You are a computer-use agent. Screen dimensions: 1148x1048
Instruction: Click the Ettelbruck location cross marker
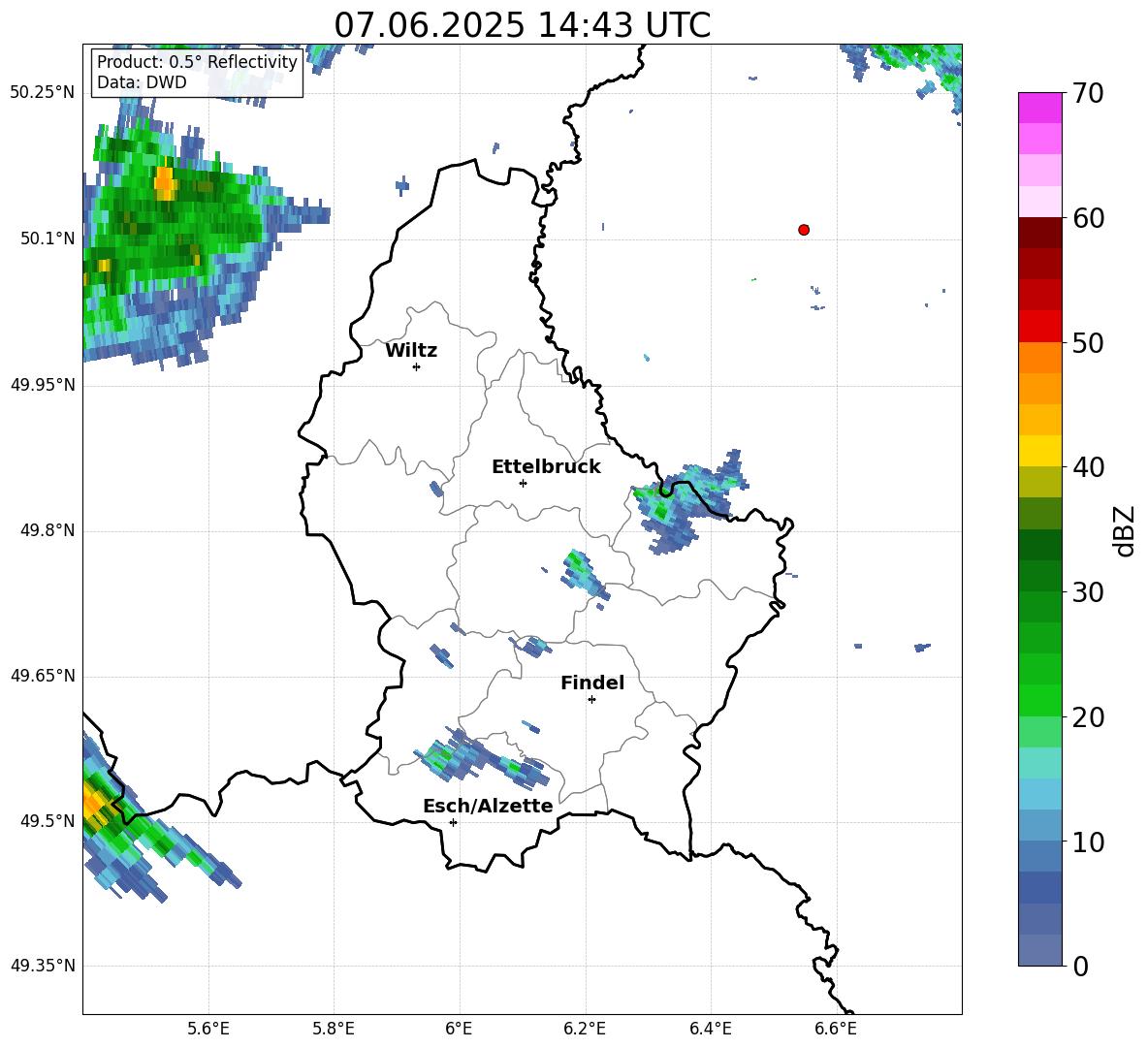[523, 483]
